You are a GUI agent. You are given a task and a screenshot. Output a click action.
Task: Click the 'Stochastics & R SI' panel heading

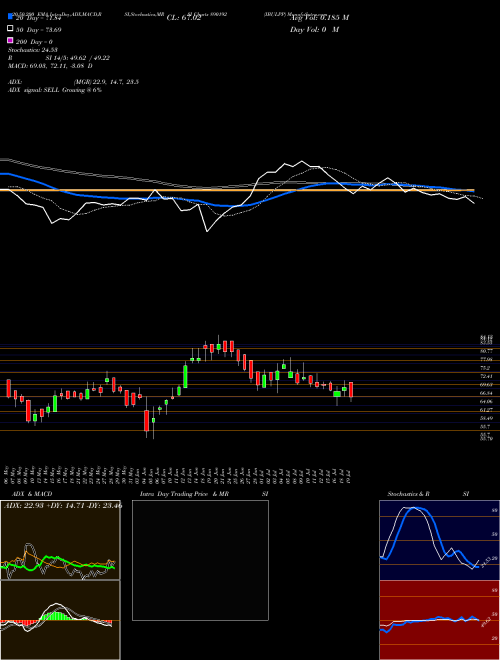(428, 494)
